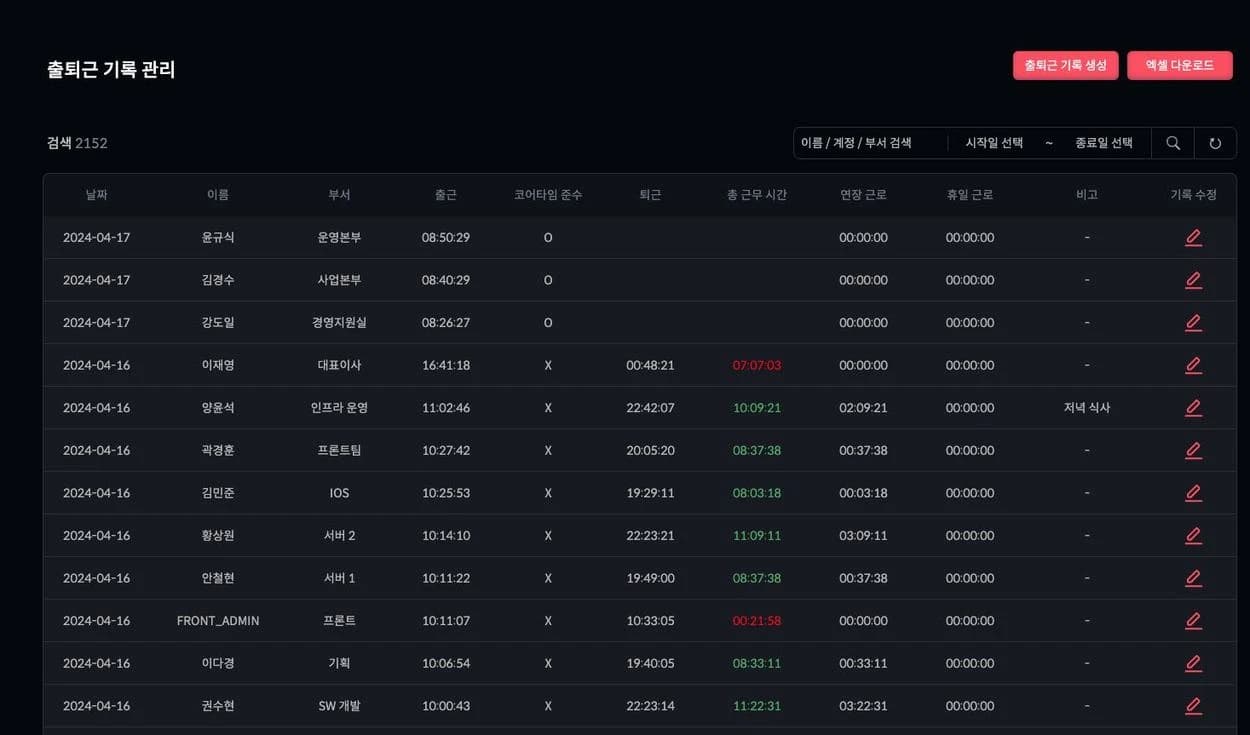Screen dimensions: 1250x735
Task: Click the department cell IOS
Action: tap(340, 493)
